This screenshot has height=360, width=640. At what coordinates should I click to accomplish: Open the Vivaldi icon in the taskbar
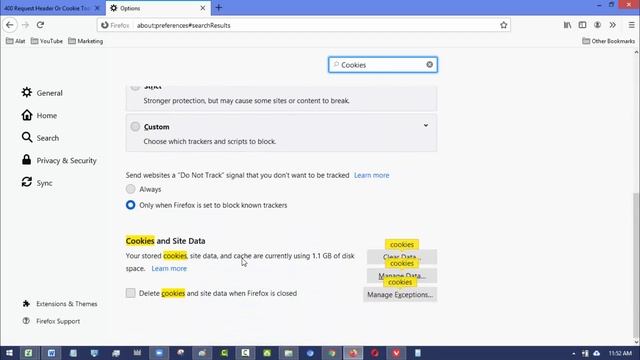point(396,353)
